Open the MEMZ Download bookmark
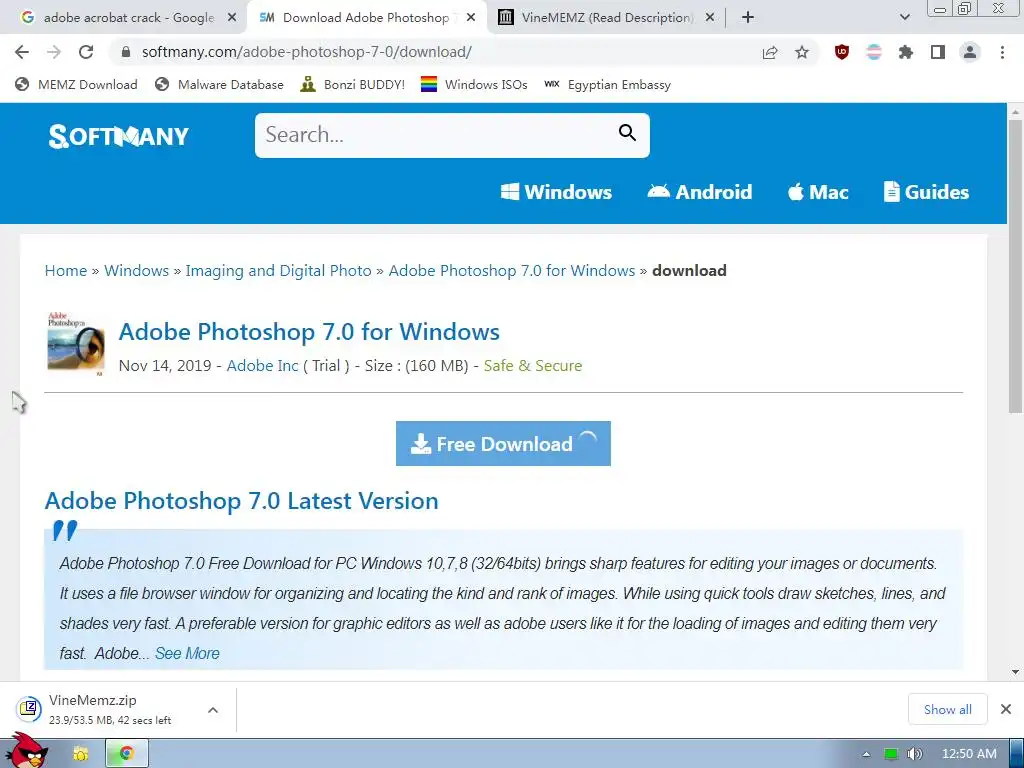This screenshot has width=1024, height=768. pyautogui.click(x=76, y=84)
